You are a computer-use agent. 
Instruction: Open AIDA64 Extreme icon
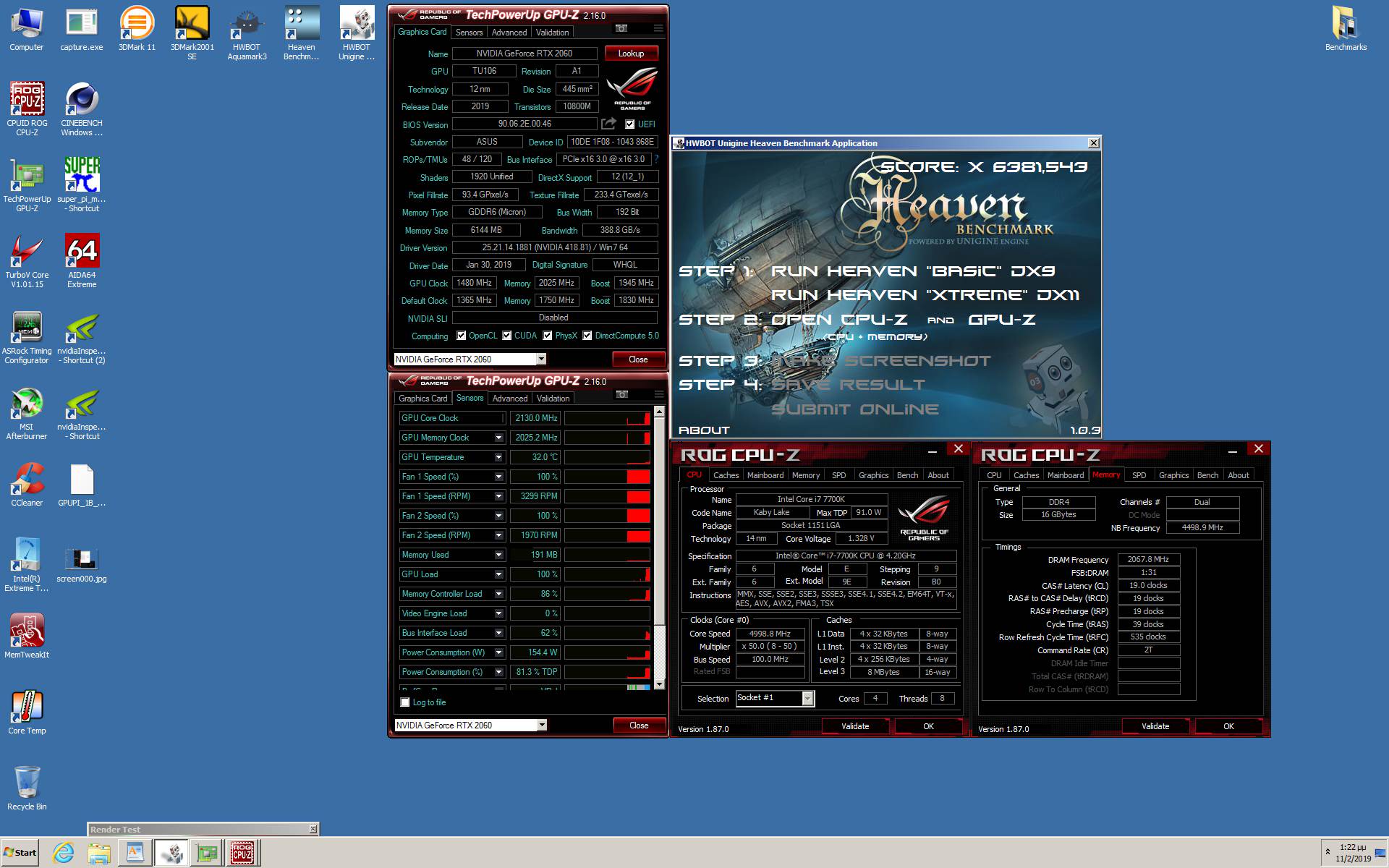tap(82, 260)
